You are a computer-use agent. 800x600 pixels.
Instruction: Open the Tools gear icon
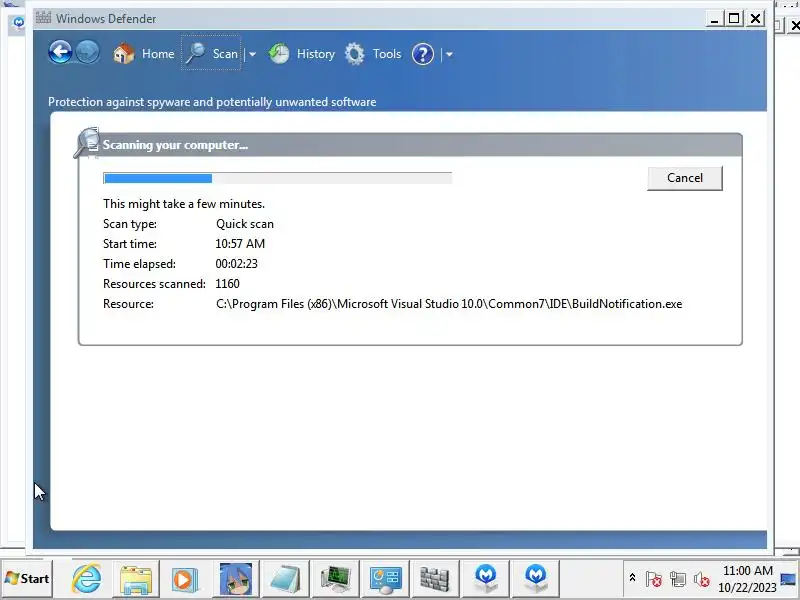click(355, 54)
